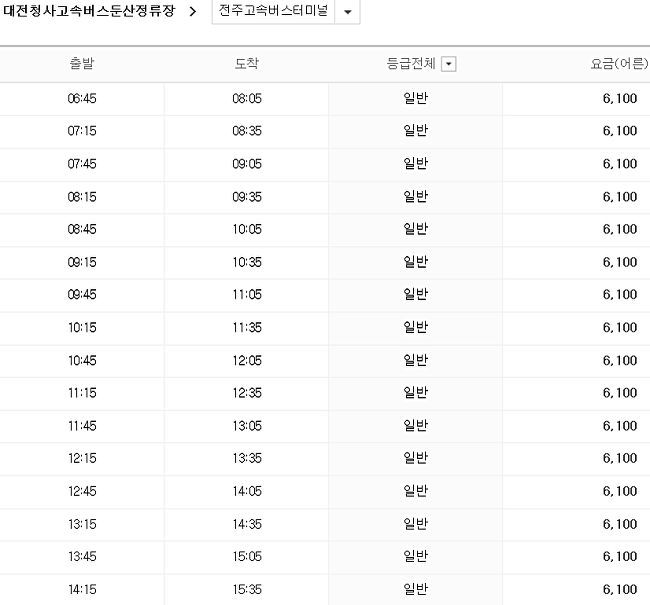Select the 12:45 departure time

82,491
